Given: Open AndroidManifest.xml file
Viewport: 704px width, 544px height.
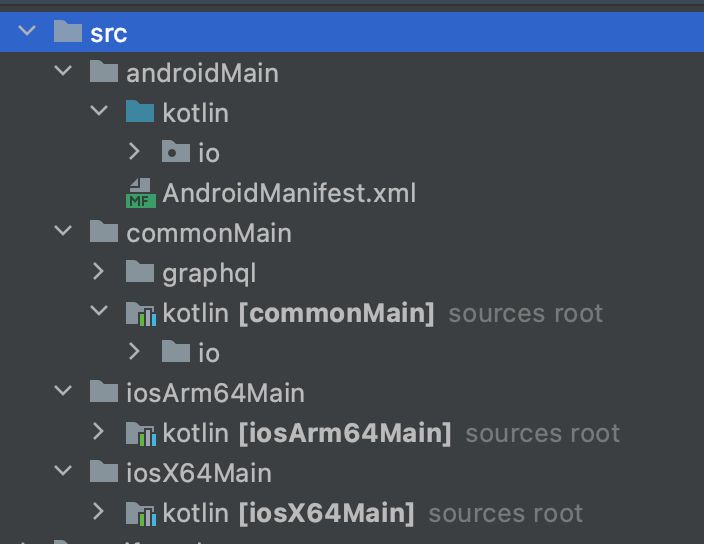Looking at the screenshot, I should [x=289, y=193].
